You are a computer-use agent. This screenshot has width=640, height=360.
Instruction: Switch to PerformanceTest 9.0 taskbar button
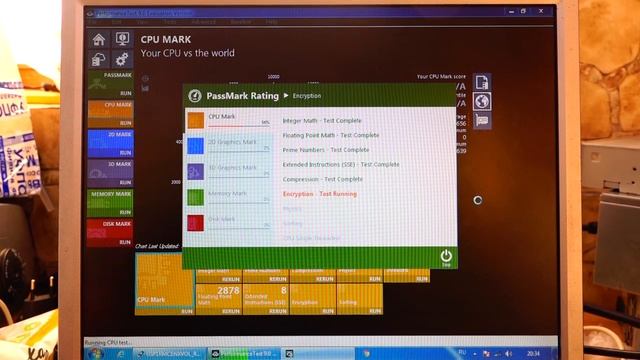245,353
